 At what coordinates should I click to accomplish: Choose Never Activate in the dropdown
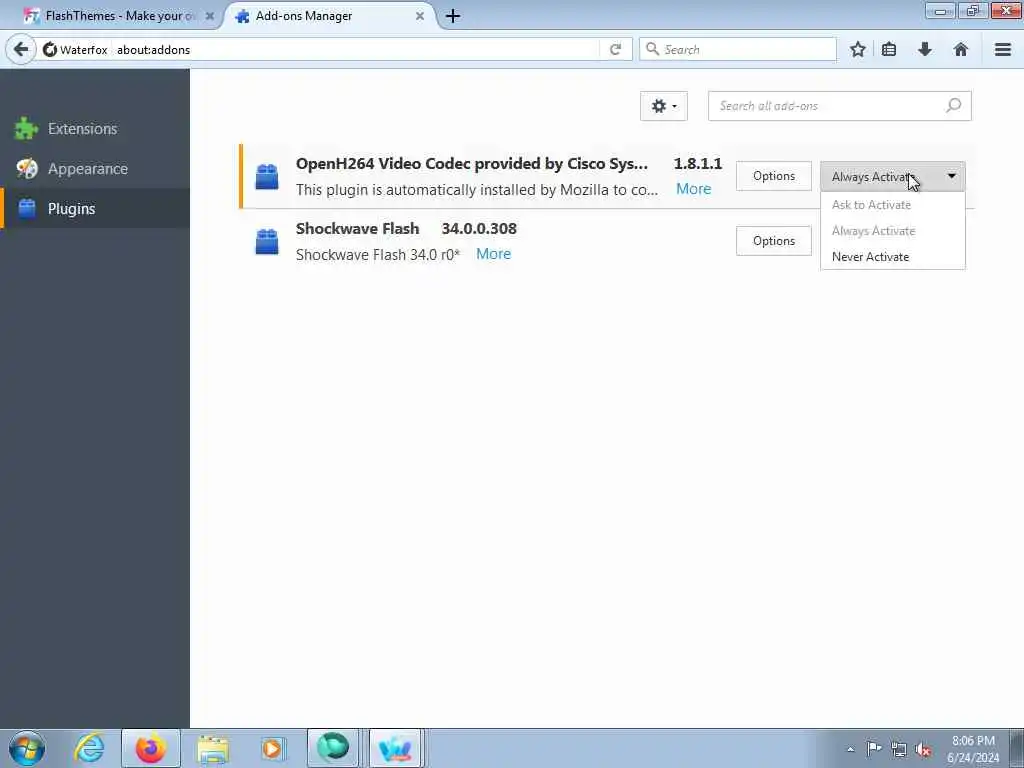click(x=893, y=257)
